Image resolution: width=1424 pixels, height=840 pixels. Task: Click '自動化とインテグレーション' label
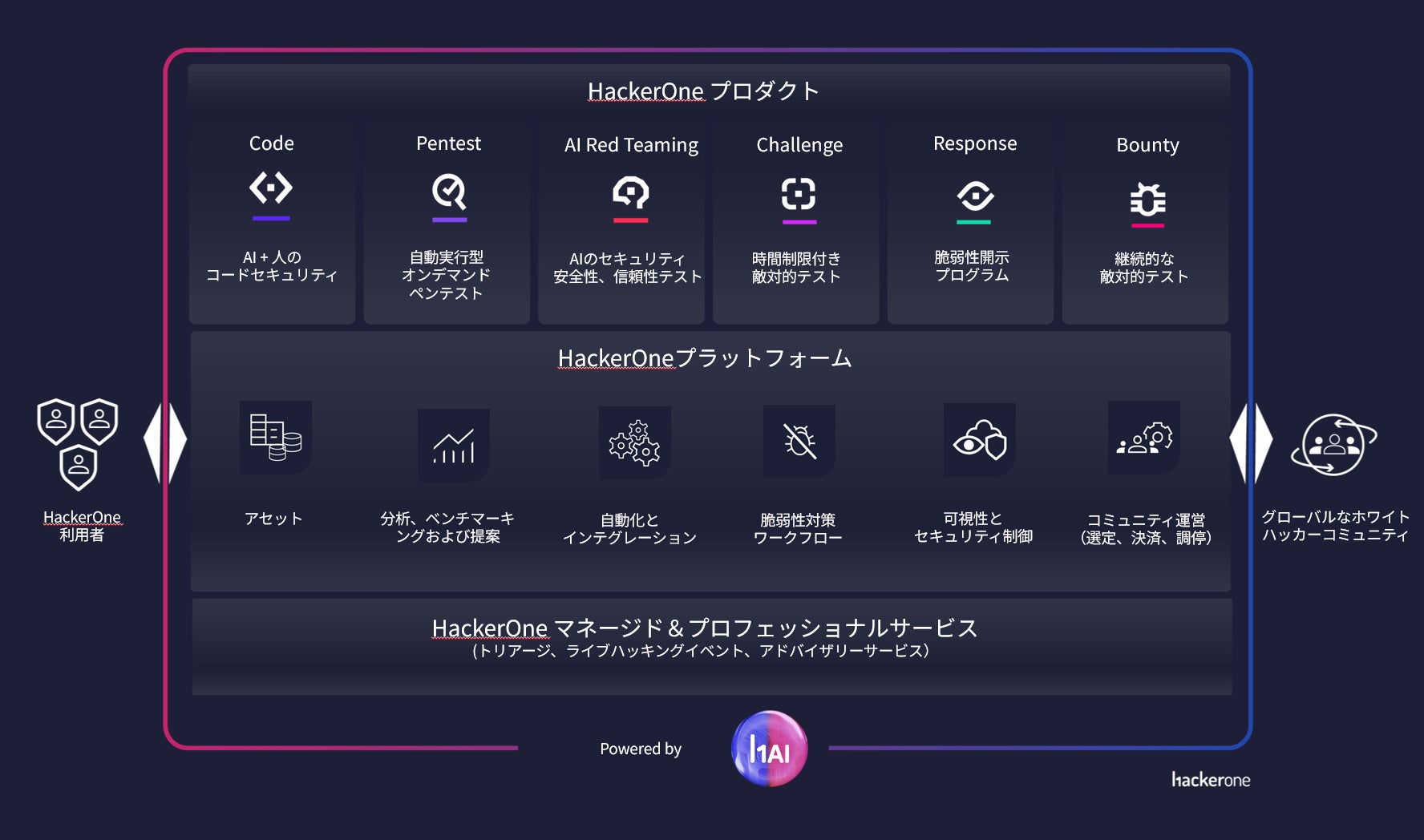tap(629, 529)
